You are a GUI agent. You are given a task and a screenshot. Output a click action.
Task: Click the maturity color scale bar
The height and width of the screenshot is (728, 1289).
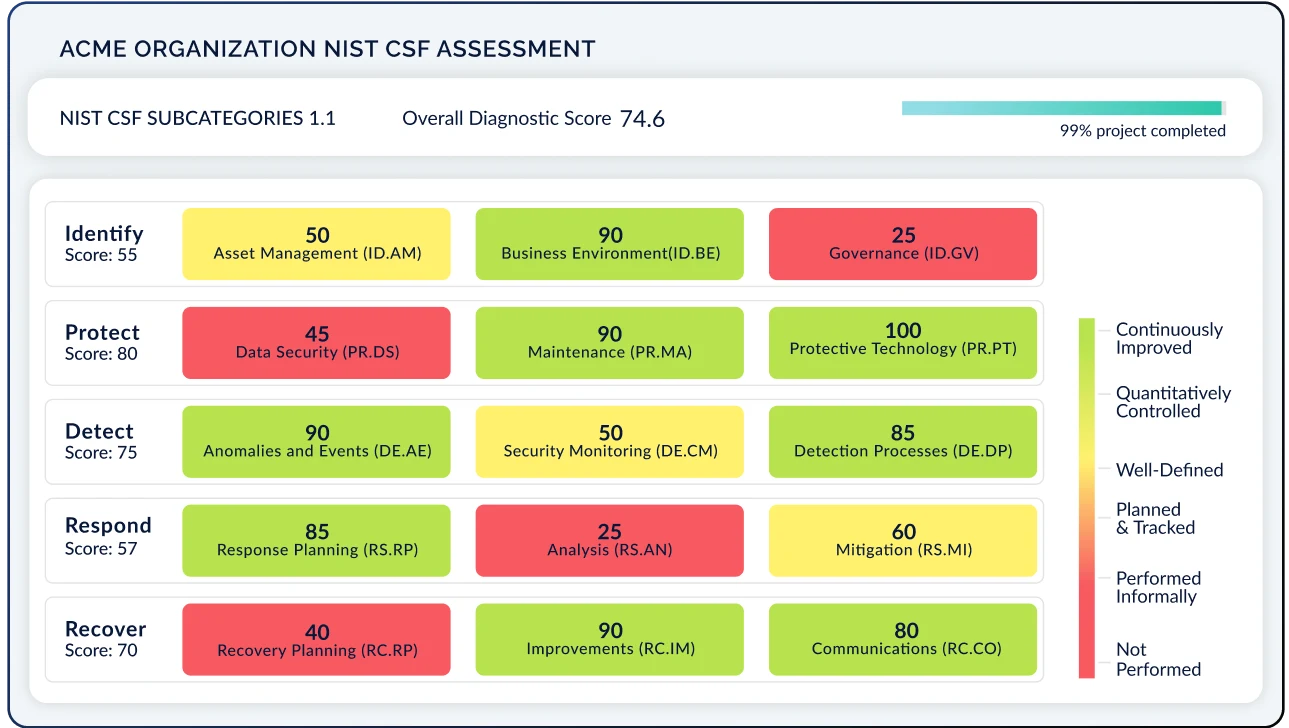click(1087, 498)
